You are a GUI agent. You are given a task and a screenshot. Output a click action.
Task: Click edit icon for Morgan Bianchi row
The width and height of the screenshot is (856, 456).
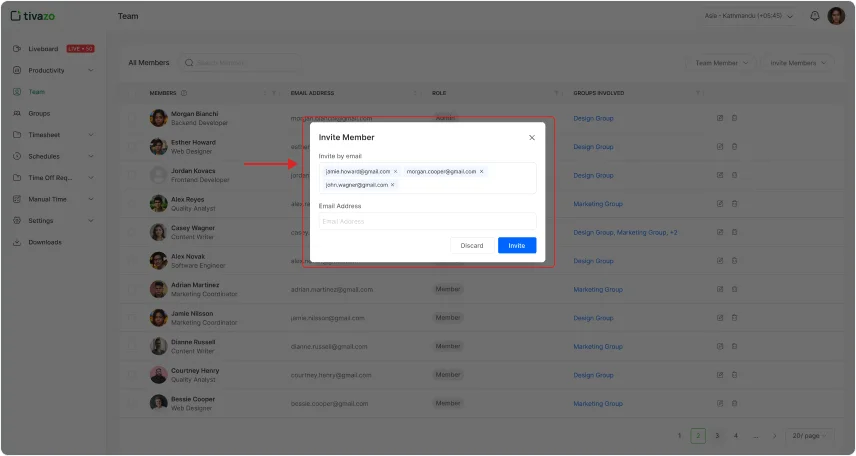click(x=720, y=118)
